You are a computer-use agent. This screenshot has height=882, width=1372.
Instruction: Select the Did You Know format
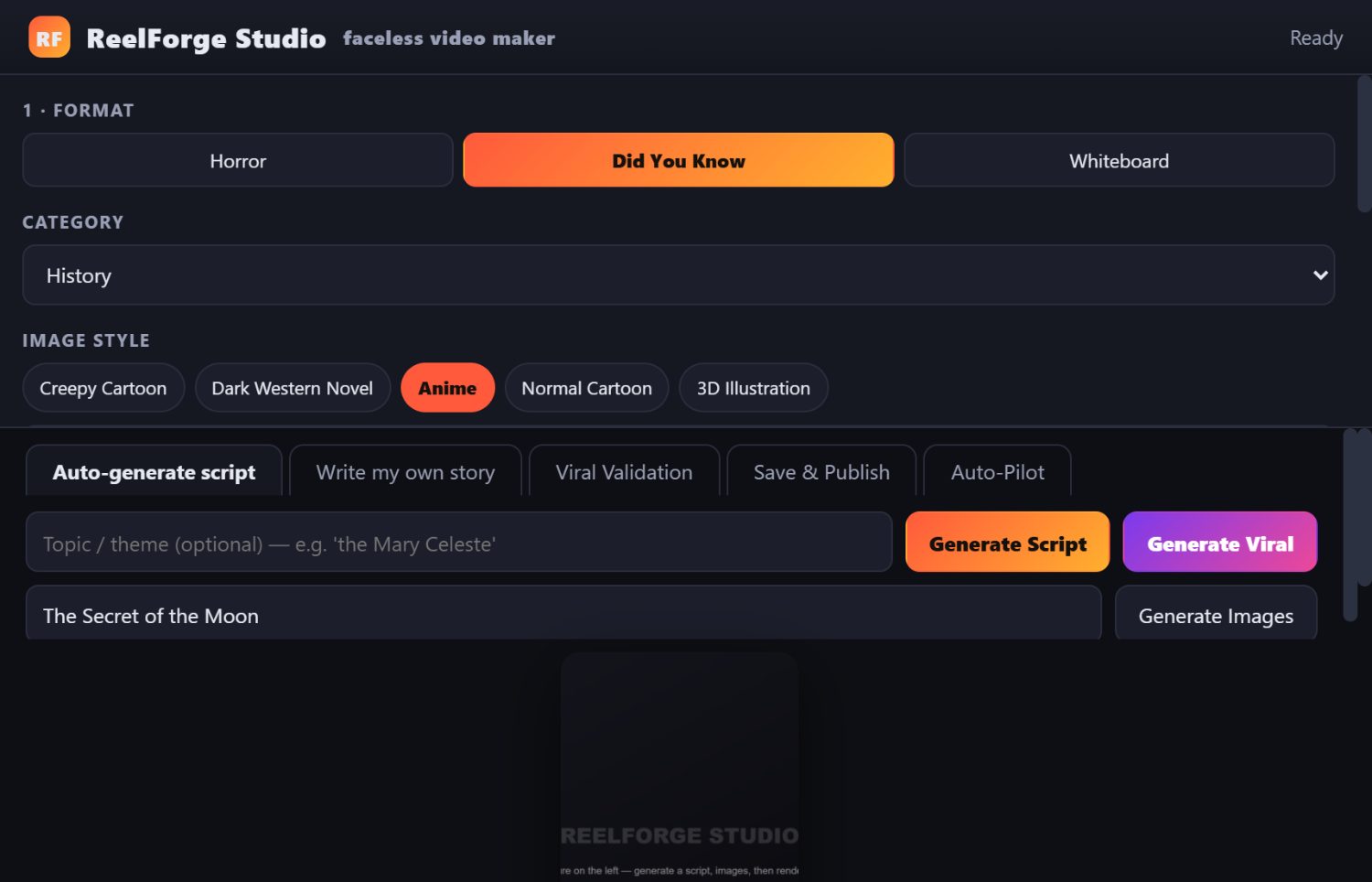(x=679, y=160)
